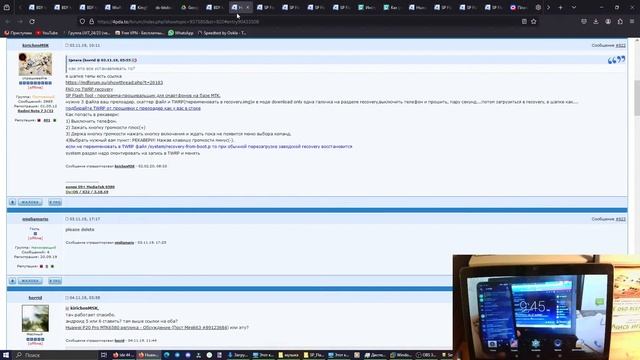Click the browser forward arrow
The height and width of the screenshot is (360, 640).
point(20,21)
